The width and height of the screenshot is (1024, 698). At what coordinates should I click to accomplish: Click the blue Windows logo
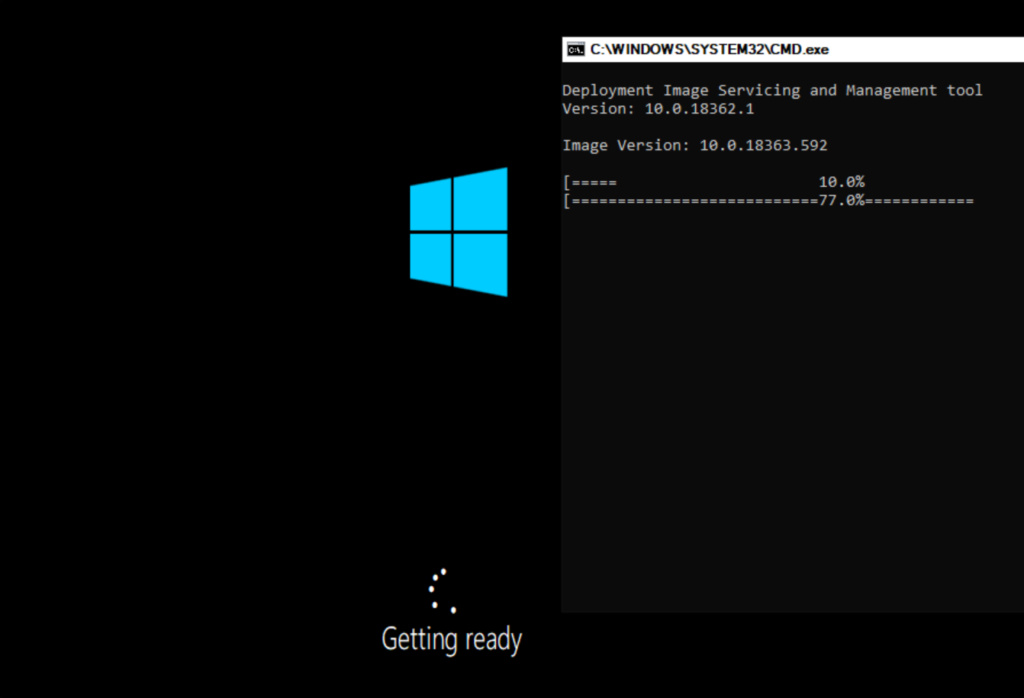click(458, 232)
